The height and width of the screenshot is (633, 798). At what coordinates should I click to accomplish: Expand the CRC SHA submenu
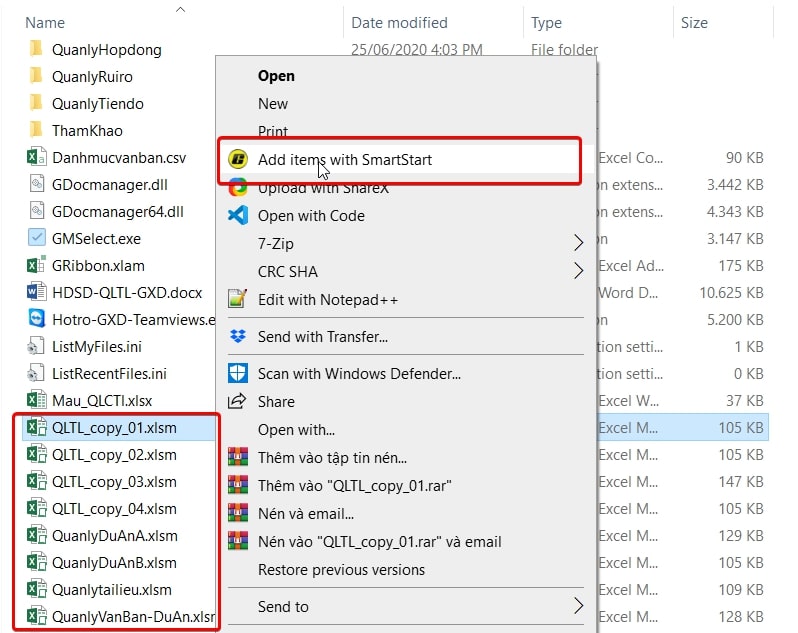pos(578,271)
